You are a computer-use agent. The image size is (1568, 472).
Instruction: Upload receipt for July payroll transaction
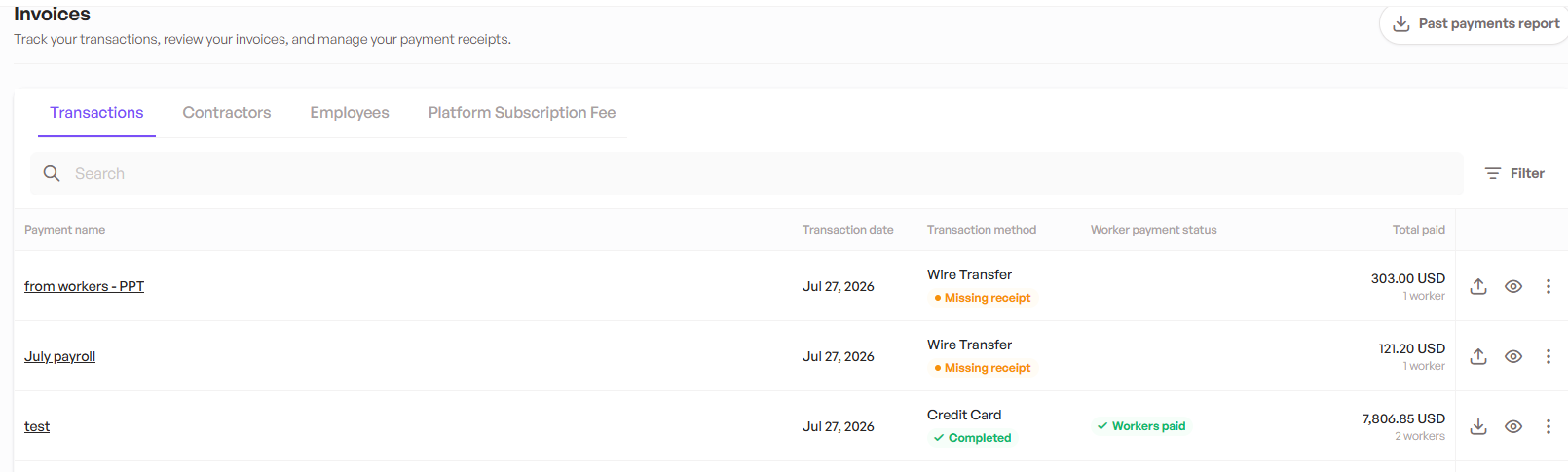[x=1478, y=356]
